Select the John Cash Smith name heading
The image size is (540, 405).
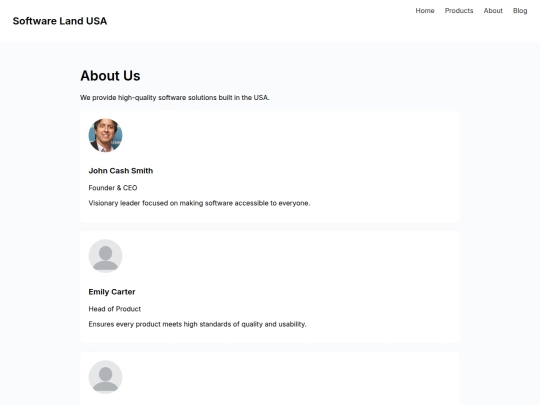(121, 171)
